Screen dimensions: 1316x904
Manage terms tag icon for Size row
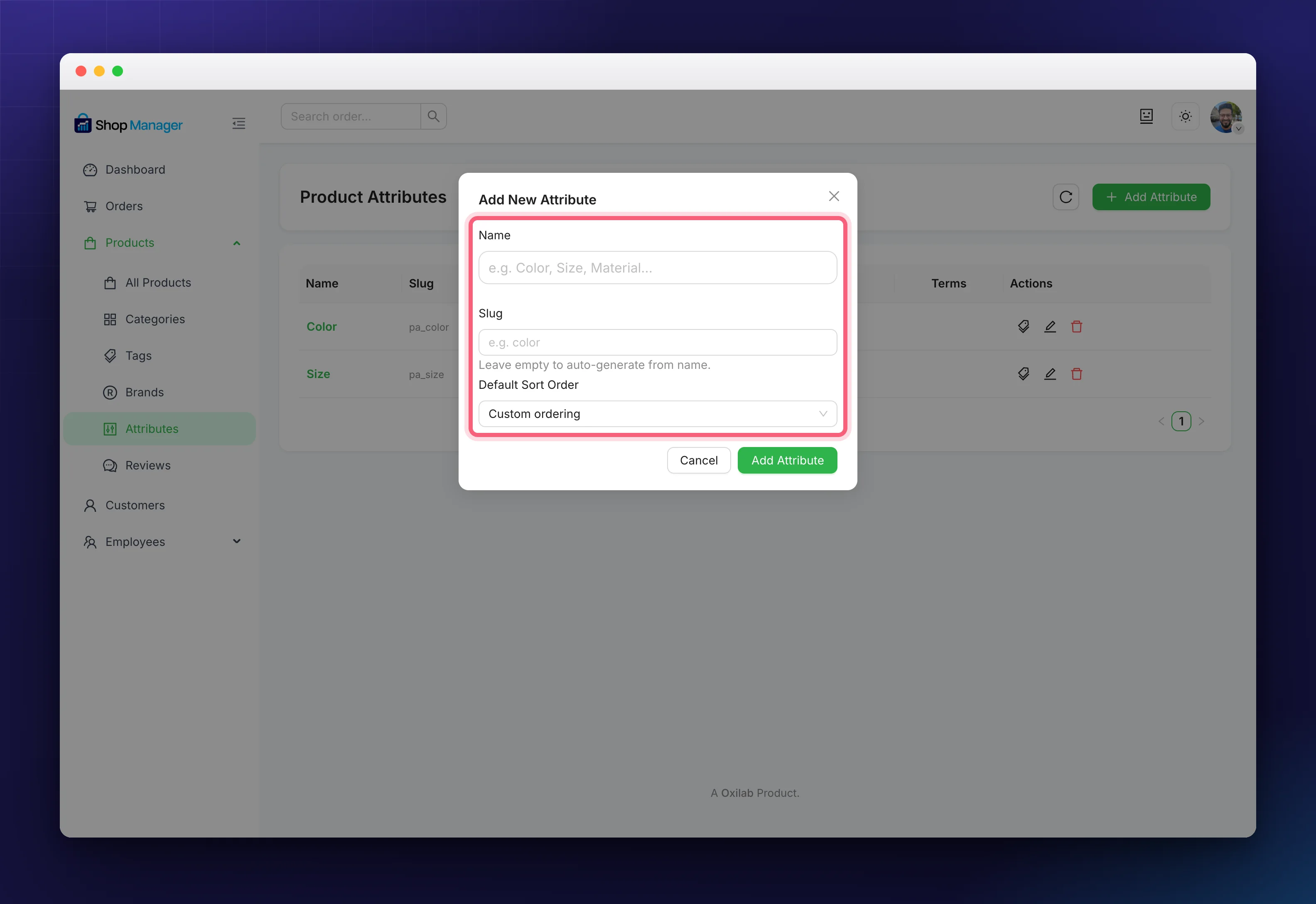pyautogui.click(x=1023, y=374)
